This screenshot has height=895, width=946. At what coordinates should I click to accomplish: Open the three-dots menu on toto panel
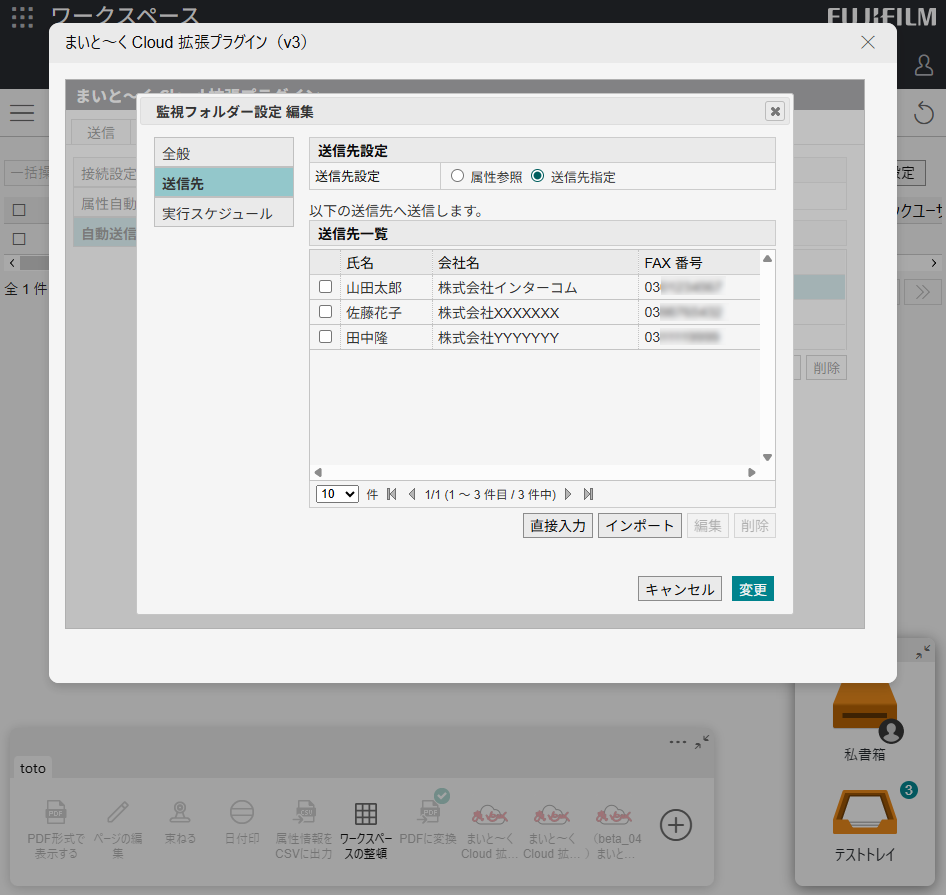click(678, 742)
